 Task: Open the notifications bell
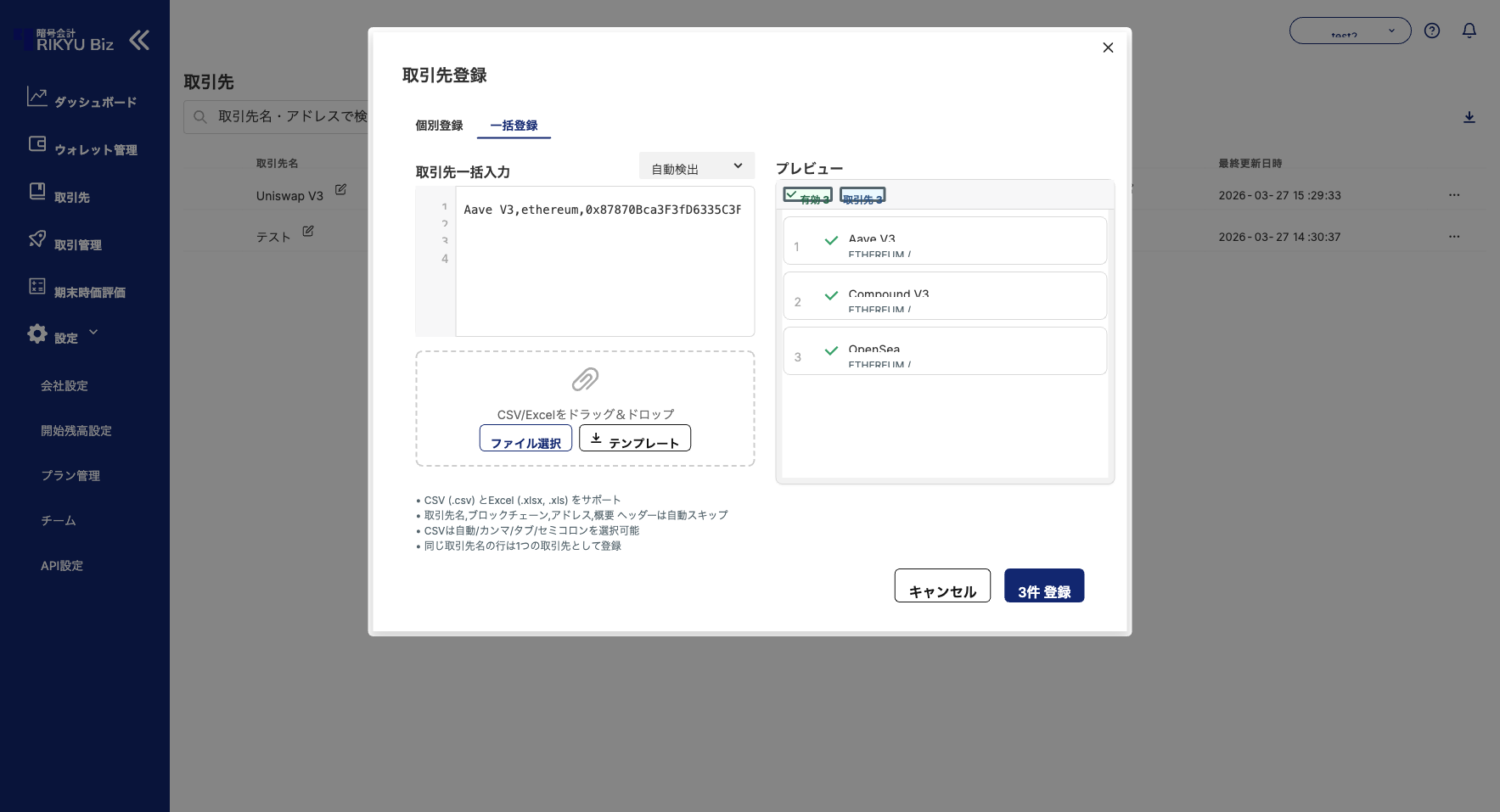click(1469, 31)
